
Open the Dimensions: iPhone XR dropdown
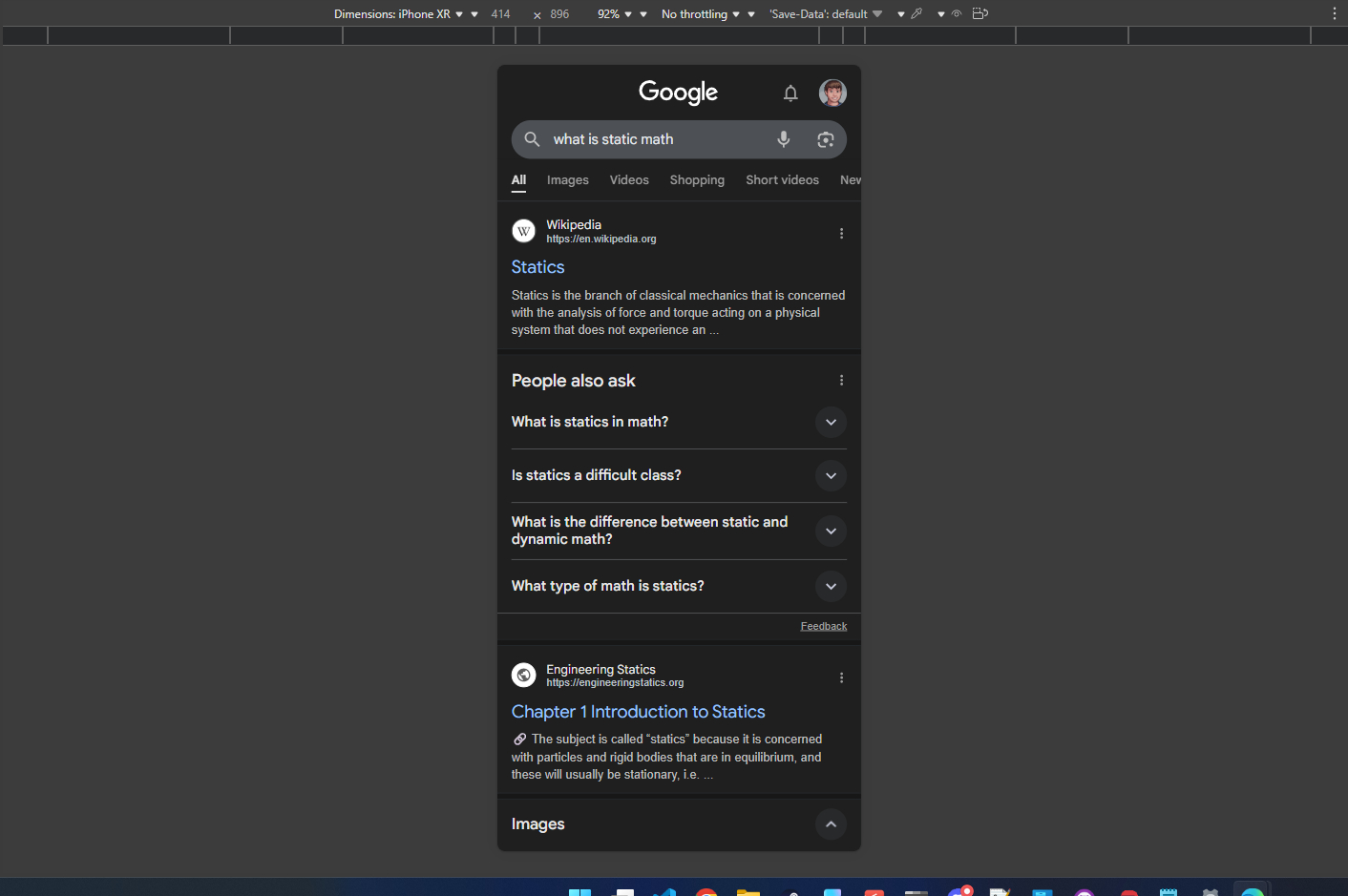[x=398, y=14]
